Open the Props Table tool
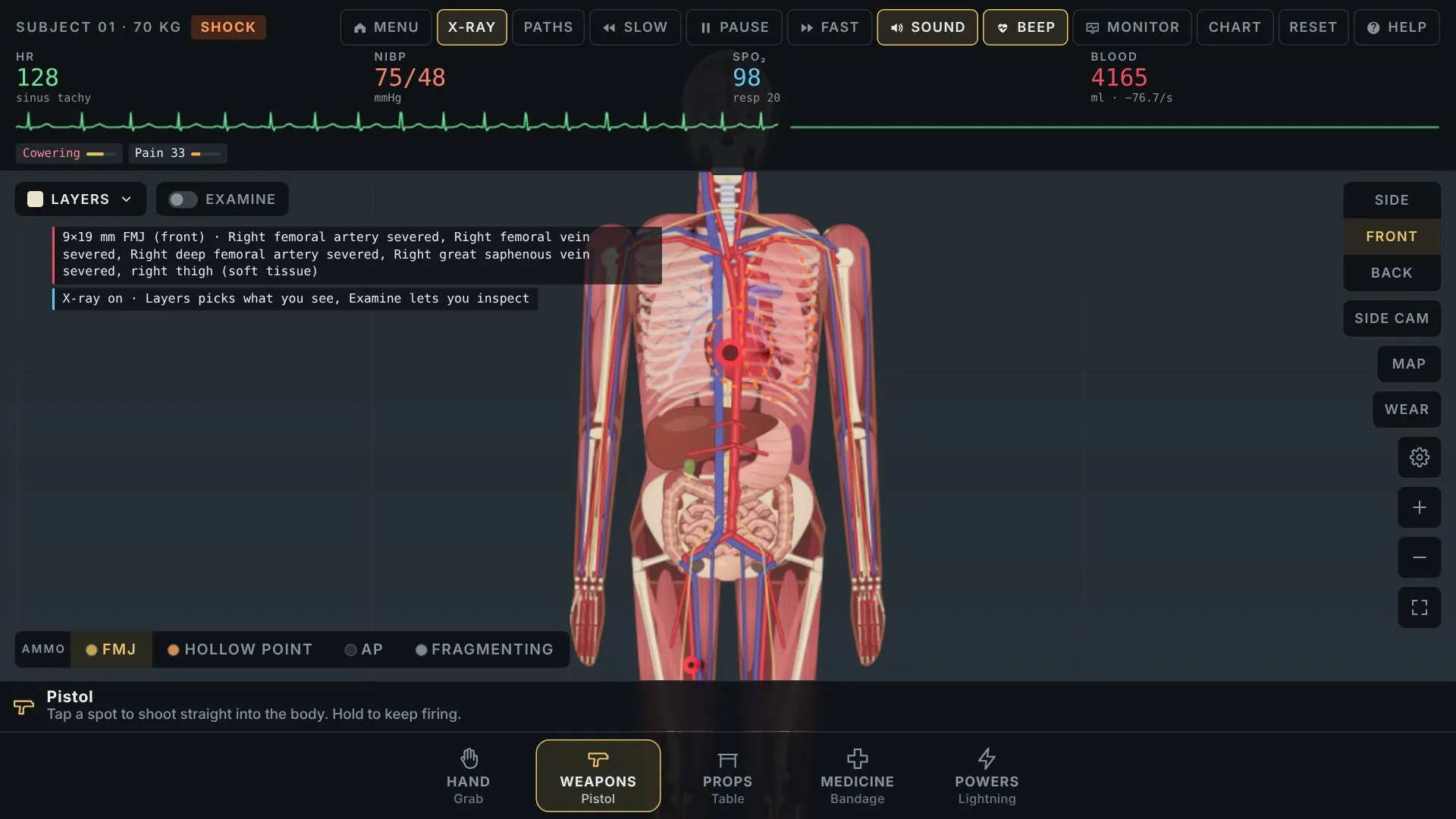 pos(727,776)
